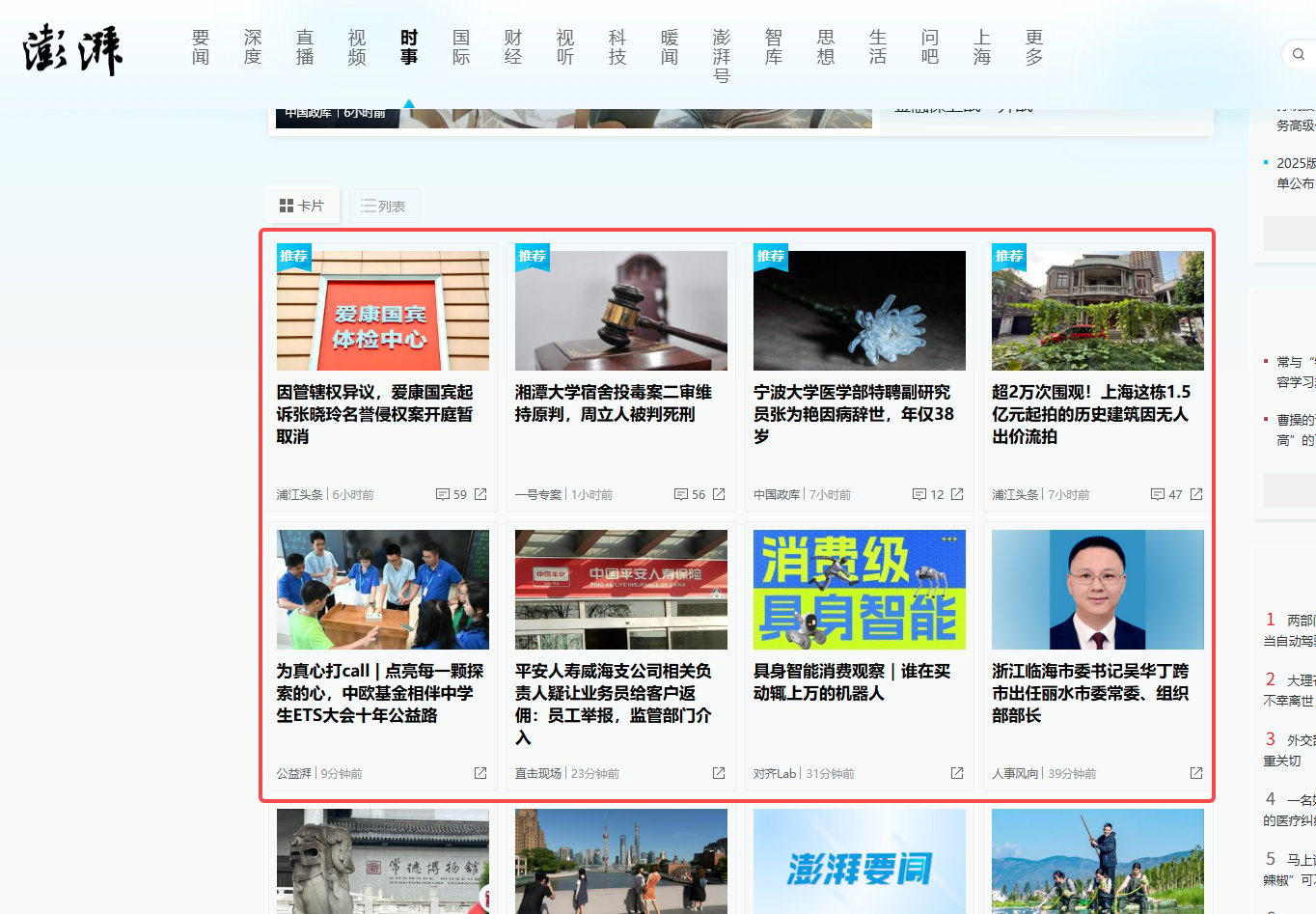Image resolution: width=1316 pixels, height=914 pixels.
Task: Share icon on 浙江临海 article card
Action: [x=1196, y=773]
